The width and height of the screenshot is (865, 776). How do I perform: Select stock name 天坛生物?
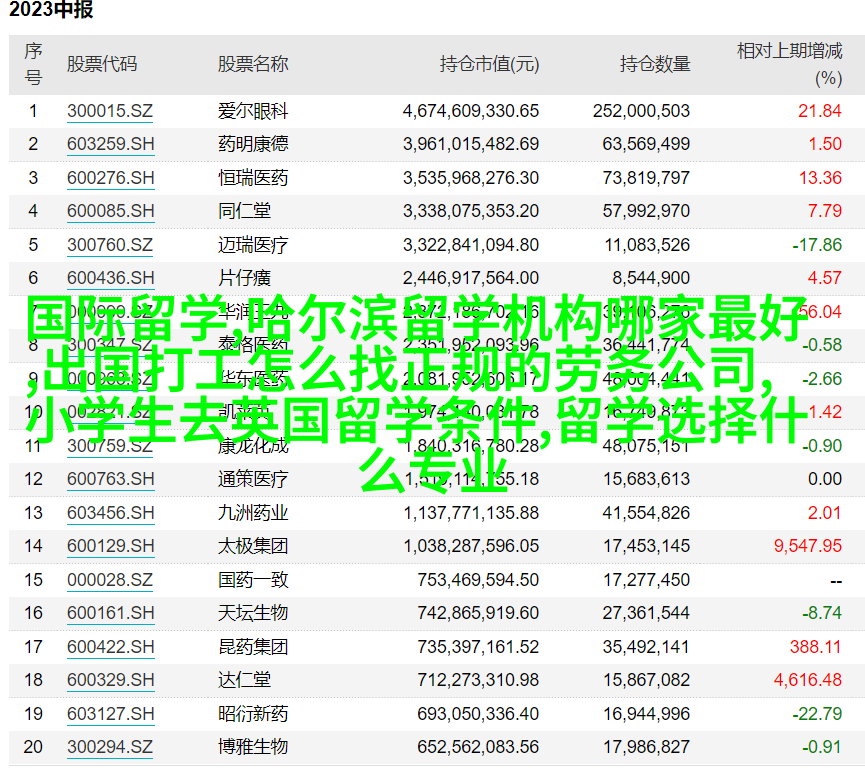[253, 613]
